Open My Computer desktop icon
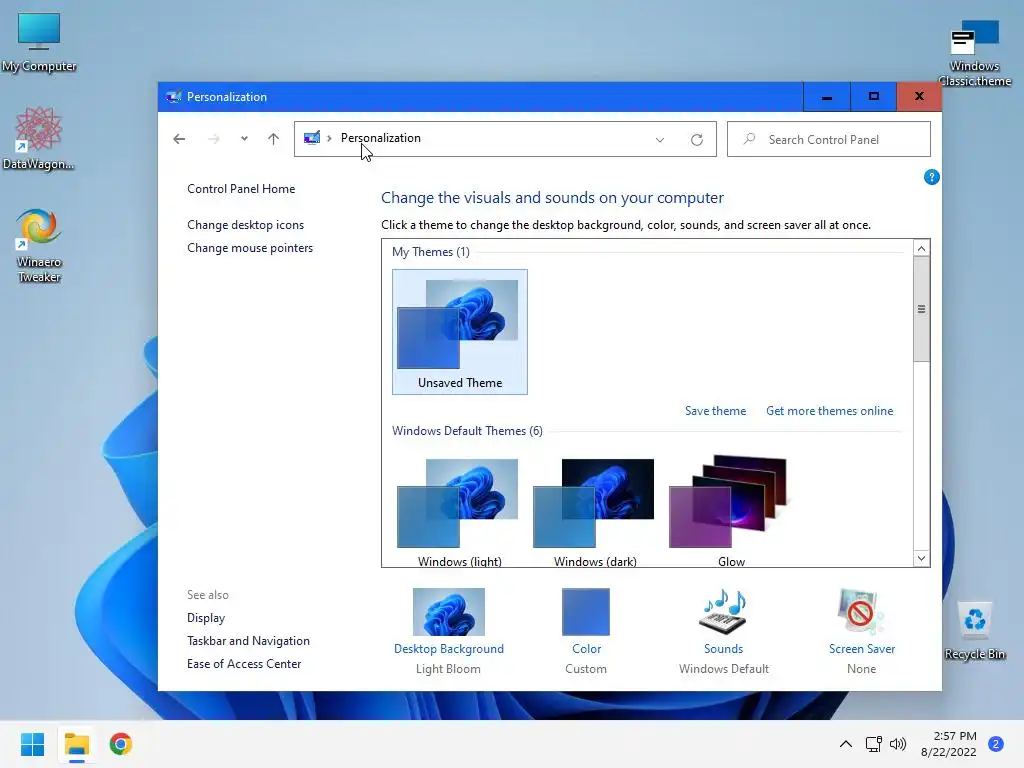This screenshot has width=1024, height=768. pos(39,42)
